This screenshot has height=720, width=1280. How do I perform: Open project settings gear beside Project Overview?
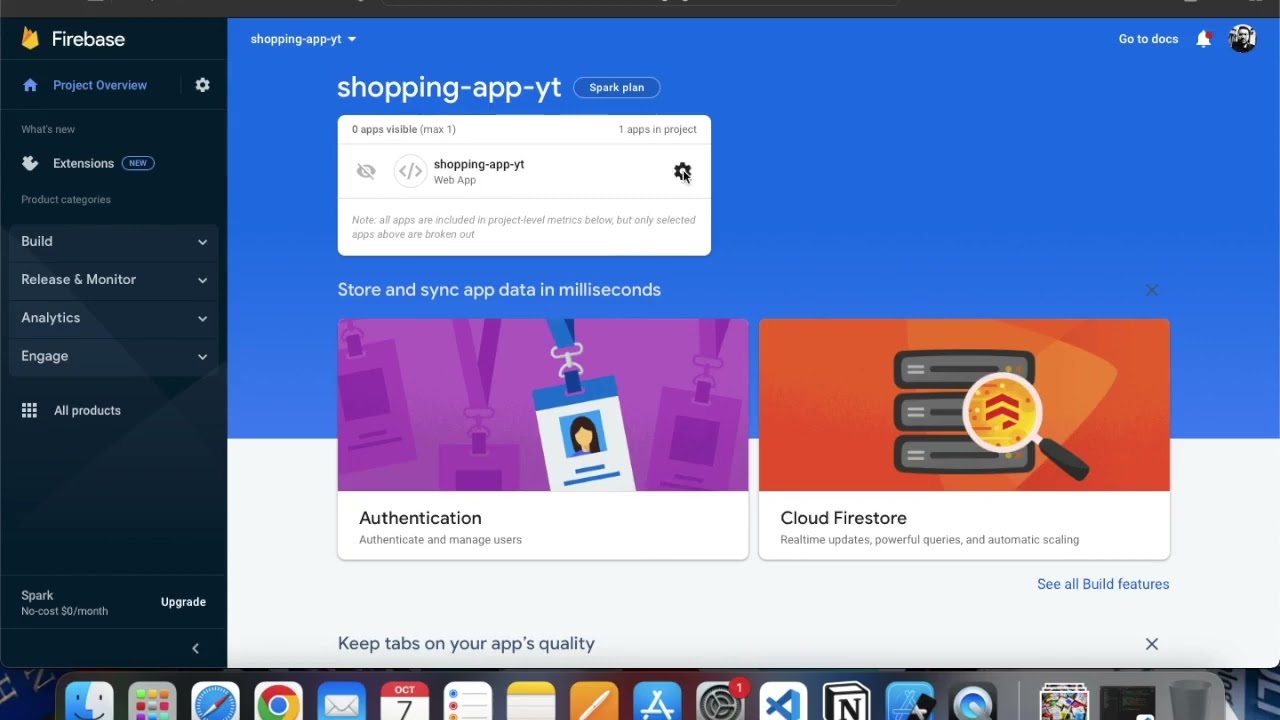(x=202, y=85)
